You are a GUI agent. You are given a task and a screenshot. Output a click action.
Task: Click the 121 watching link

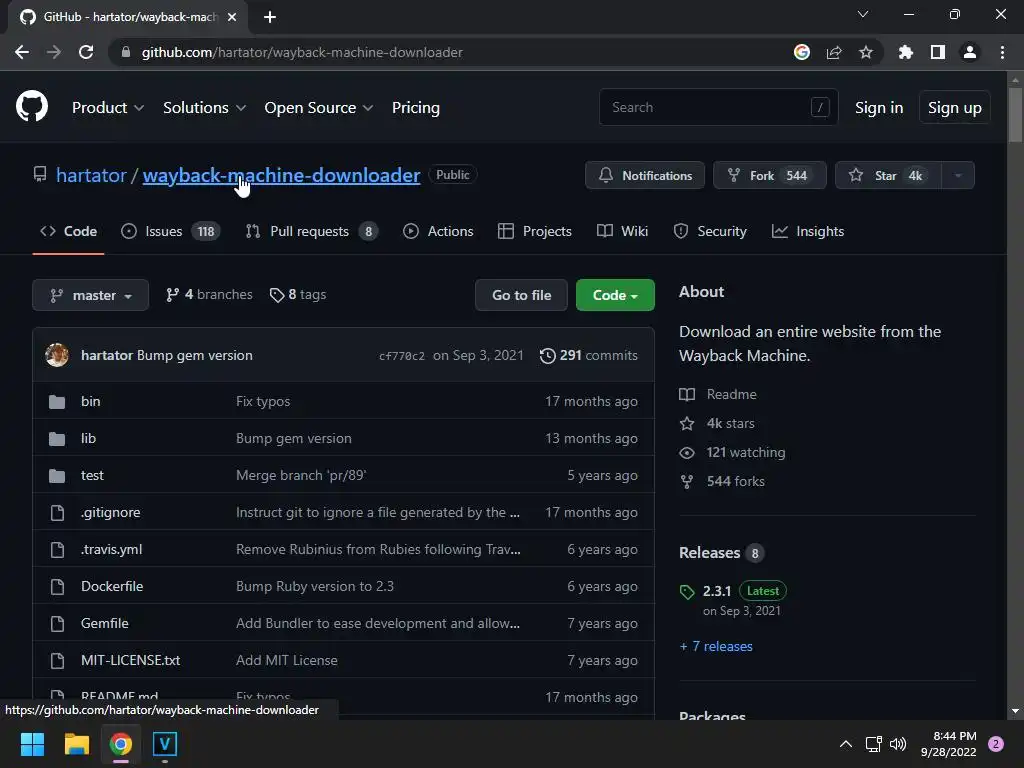click(x=732, y=453)
